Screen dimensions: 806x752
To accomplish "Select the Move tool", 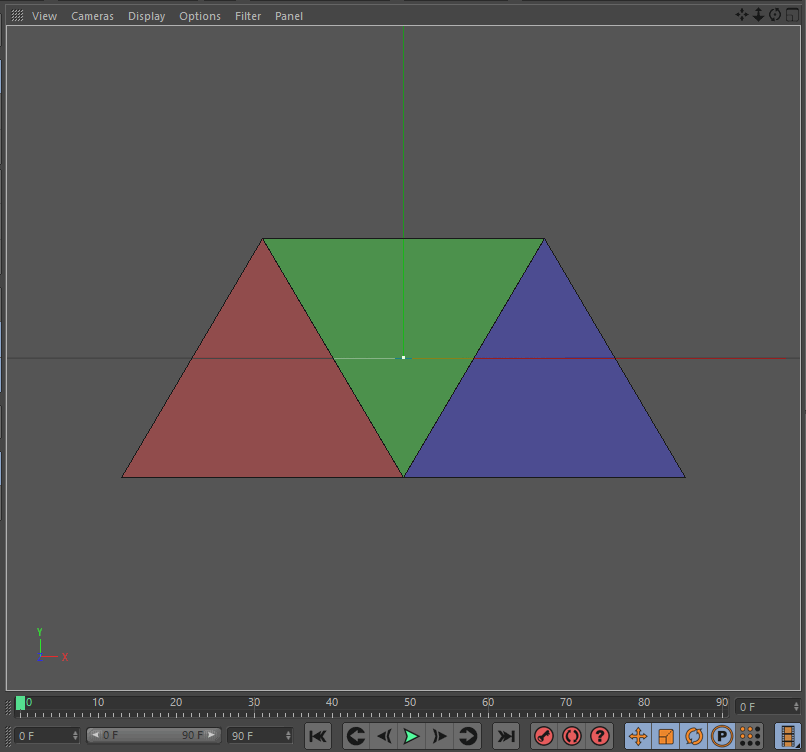I will click(x=638, y=735).
